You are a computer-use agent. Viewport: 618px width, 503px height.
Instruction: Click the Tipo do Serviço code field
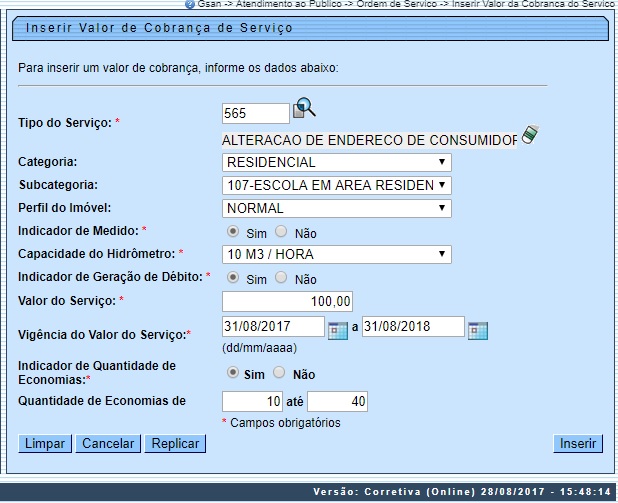coord(255,113)
